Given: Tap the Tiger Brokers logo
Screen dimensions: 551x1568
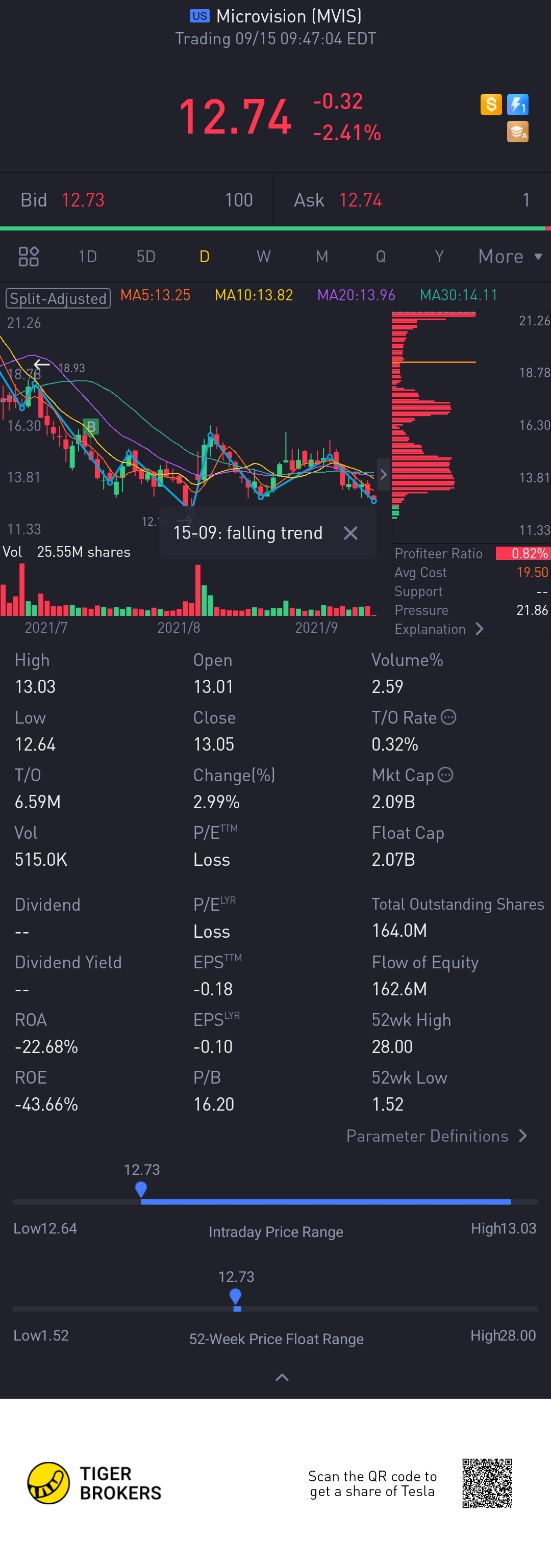Looking at the screenshot, I should pyautogui.click(x=95, y=1483).
